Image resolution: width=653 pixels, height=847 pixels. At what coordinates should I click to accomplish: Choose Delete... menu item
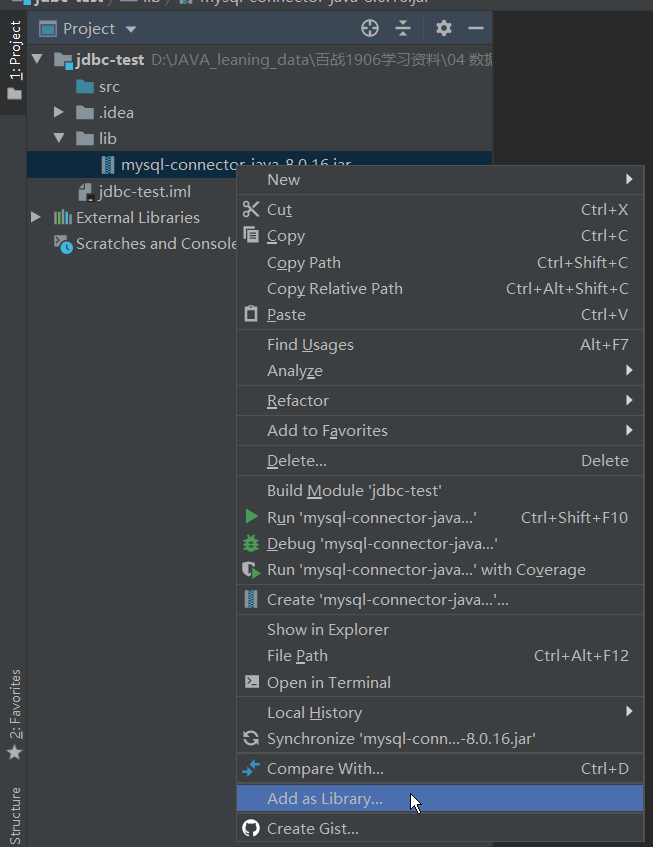440,461
